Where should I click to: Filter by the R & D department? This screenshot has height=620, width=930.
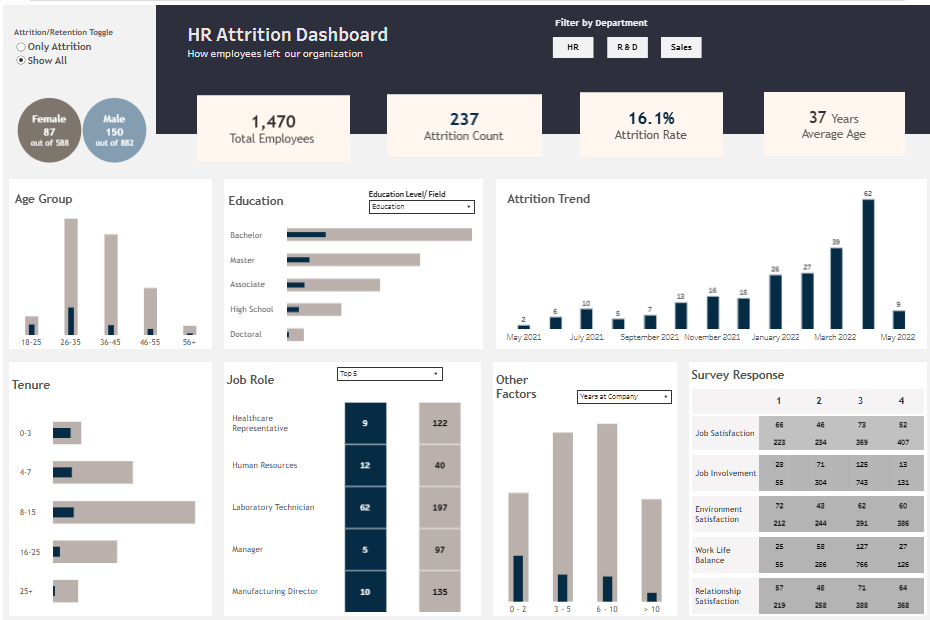(x=627, y=47)
